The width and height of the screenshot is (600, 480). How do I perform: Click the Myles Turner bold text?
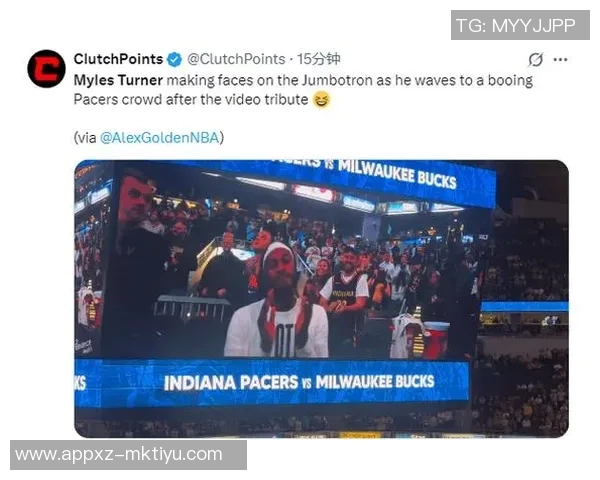pos(118,80)
